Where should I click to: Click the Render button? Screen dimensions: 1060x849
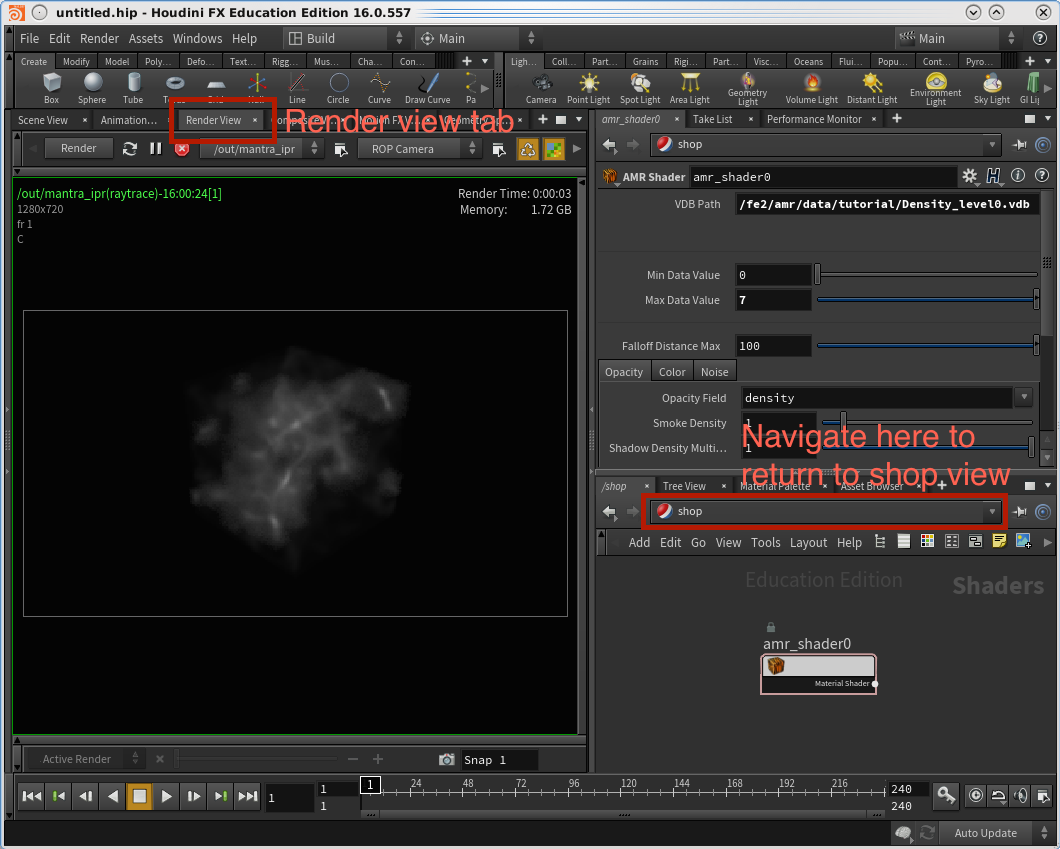coord(78,149)
